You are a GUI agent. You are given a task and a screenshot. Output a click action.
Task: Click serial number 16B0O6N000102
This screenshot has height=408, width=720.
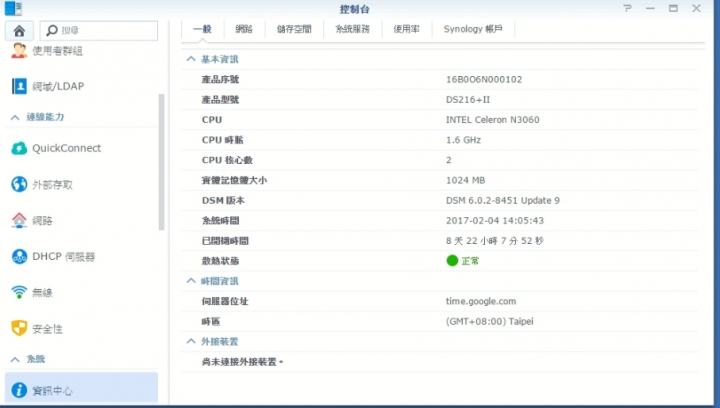pos(484,79)
